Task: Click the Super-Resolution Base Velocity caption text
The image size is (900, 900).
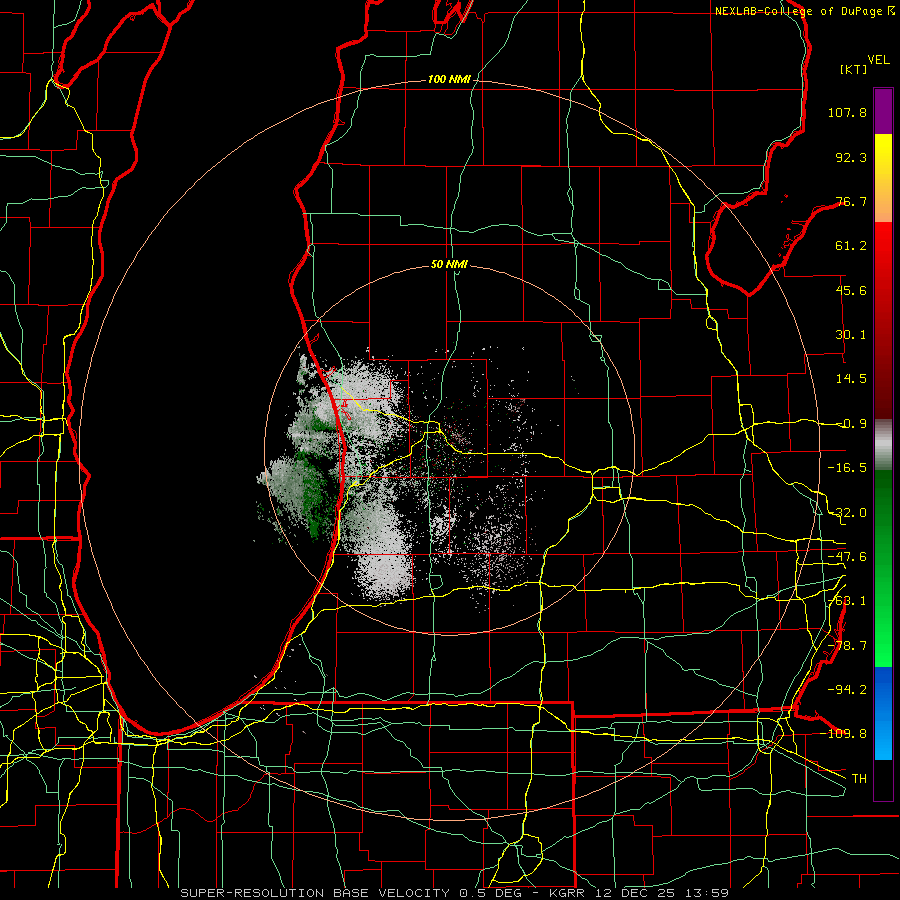Action: [455, 893]
